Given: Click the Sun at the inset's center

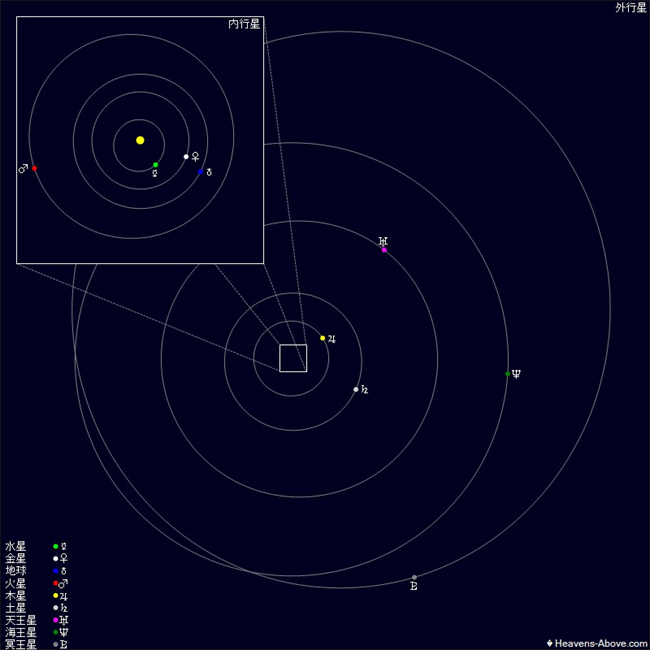Looking at the screenshot, I should tap(140, 140).
